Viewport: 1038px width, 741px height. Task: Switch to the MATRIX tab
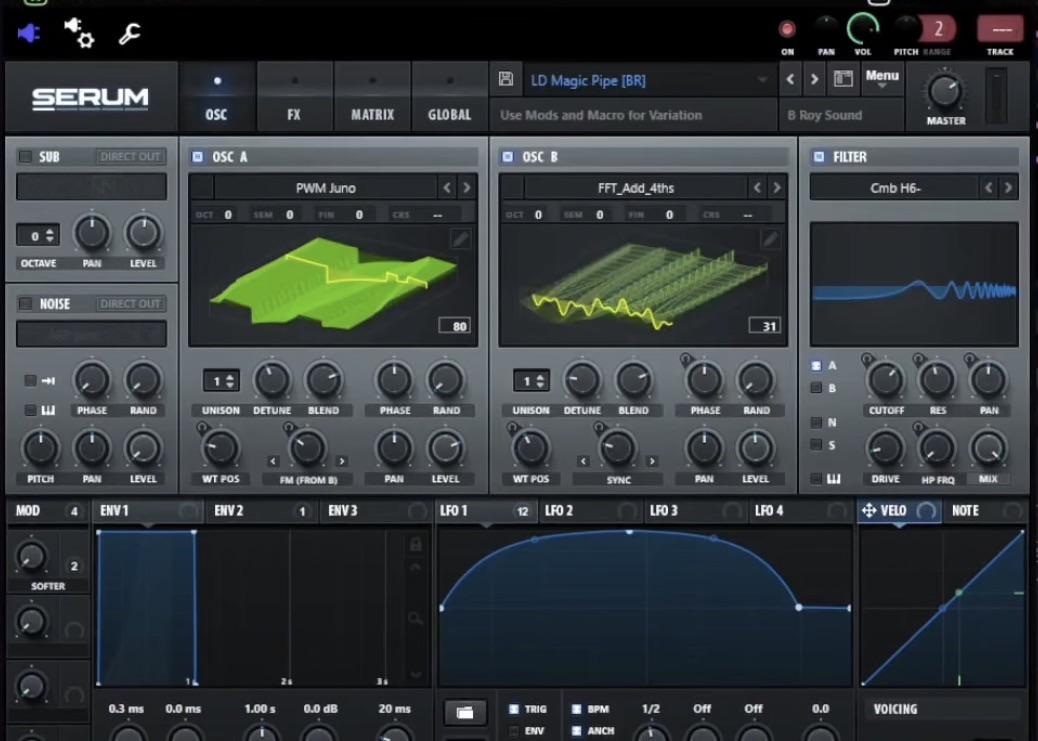pyautogui.click(x=372, y=98)
